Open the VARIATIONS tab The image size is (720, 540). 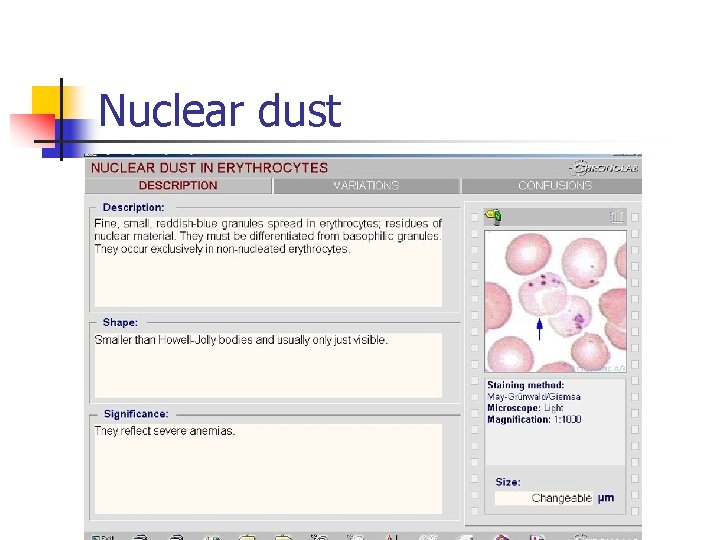(366, 186)
